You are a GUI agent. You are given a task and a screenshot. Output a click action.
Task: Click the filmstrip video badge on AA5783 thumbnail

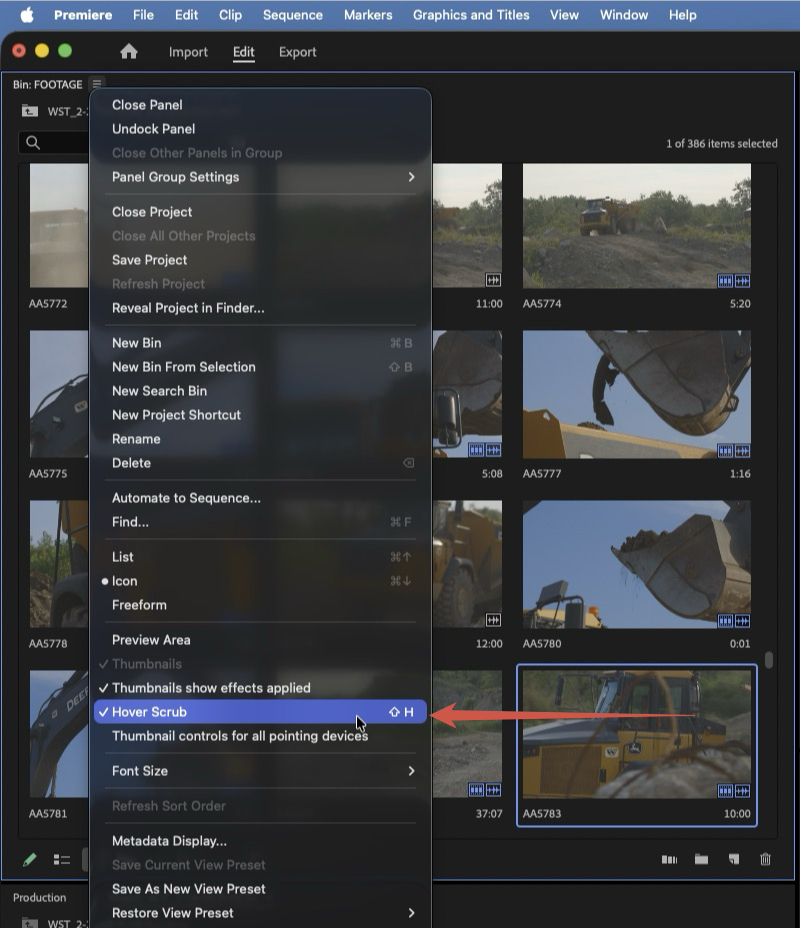(x=725, y=791)
